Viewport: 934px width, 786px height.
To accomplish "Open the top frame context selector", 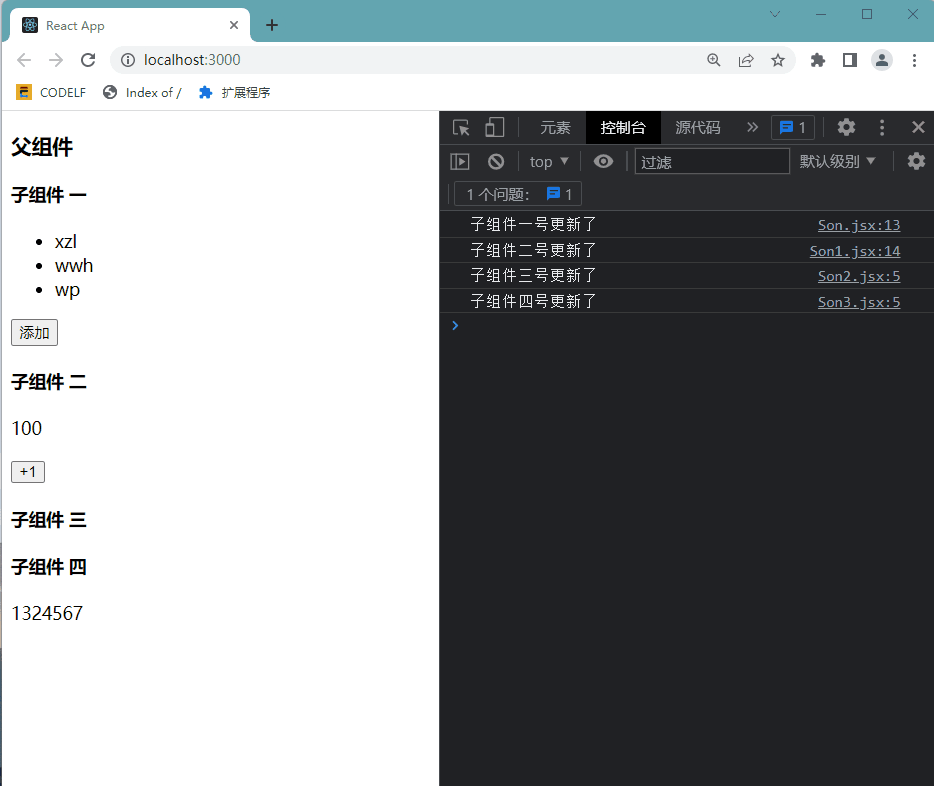I will point(548,161).
